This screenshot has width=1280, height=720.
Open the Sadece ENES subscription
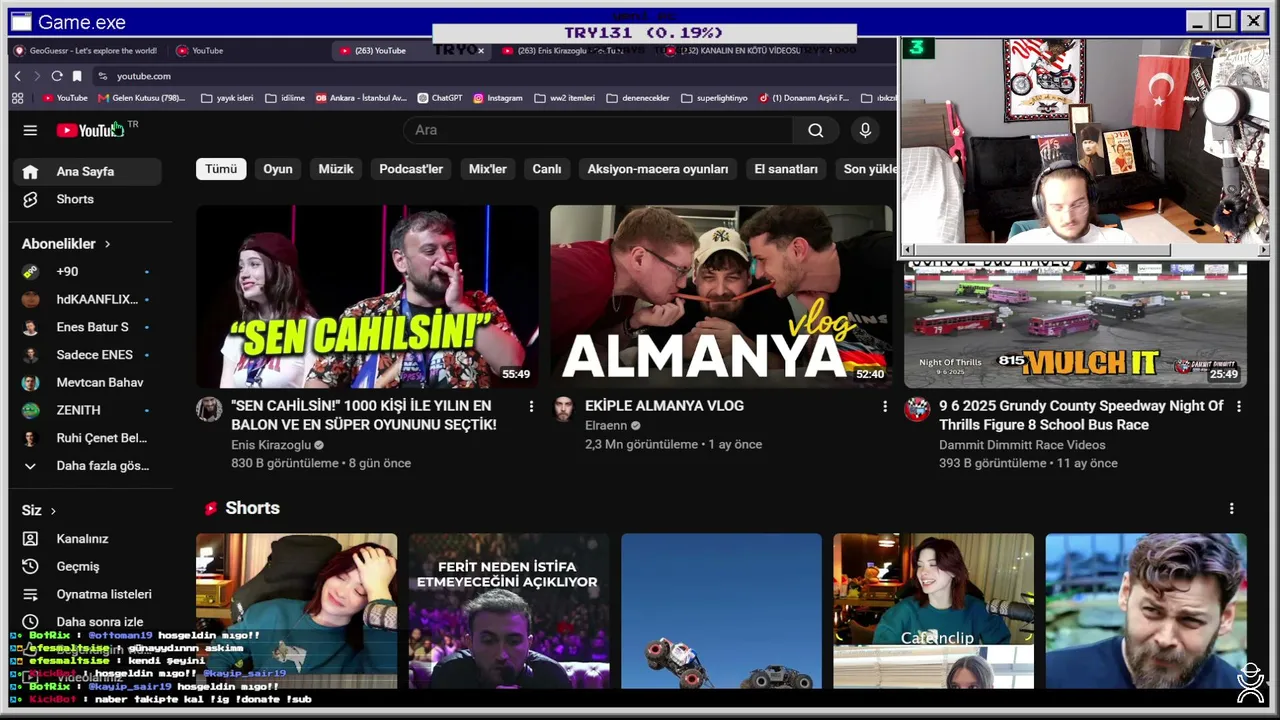88,355
